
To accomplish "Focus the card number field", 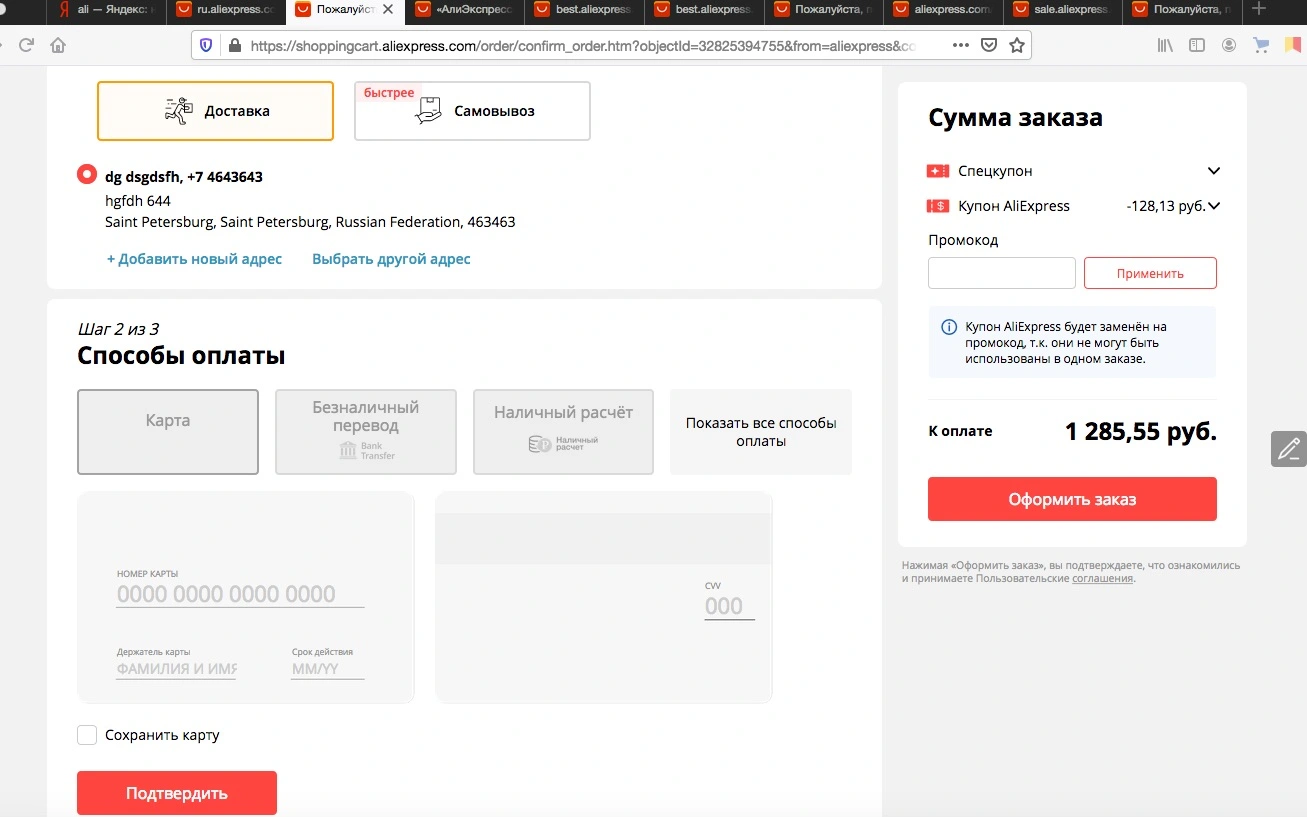I will point(240,594).
